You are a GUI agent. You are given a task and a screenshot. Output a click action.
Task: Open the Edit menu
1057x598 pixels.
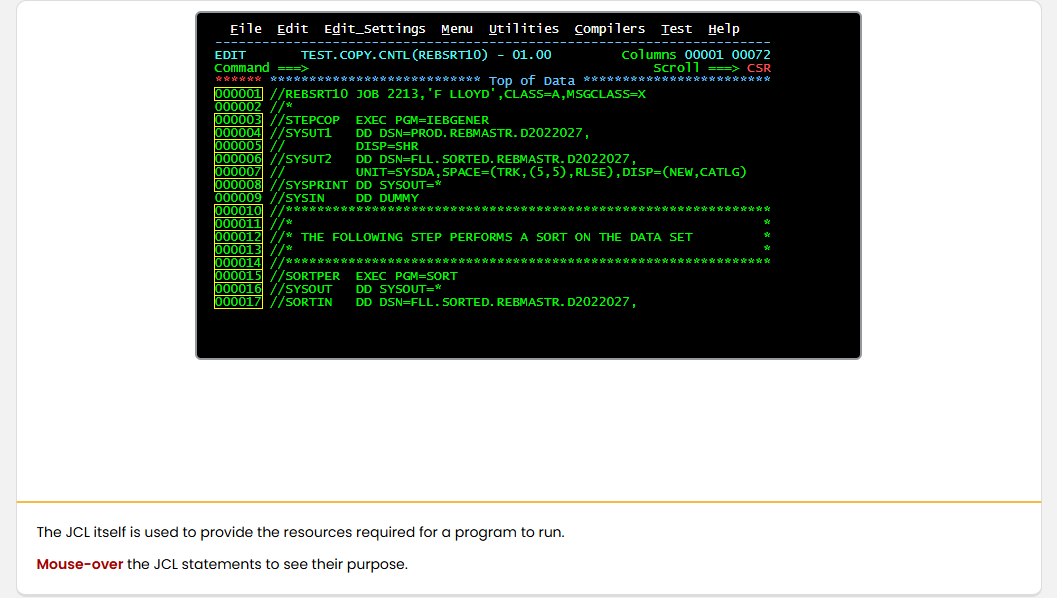tap(293, 29)
